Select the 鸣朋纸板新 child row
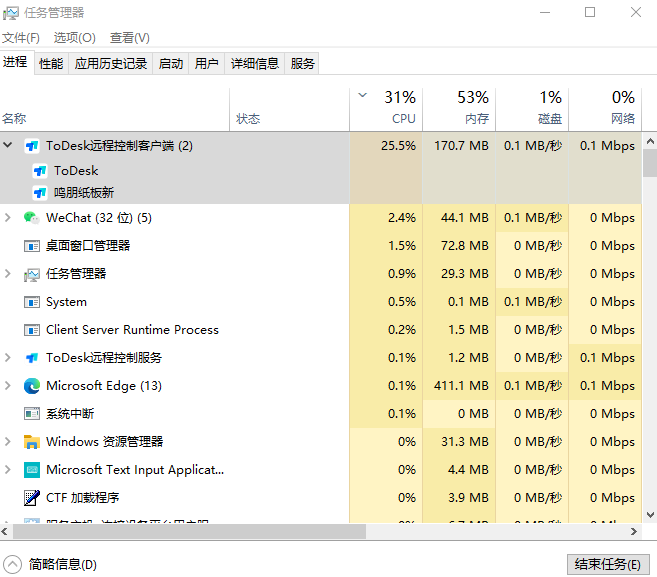657x577 pixels. (321, 193)
